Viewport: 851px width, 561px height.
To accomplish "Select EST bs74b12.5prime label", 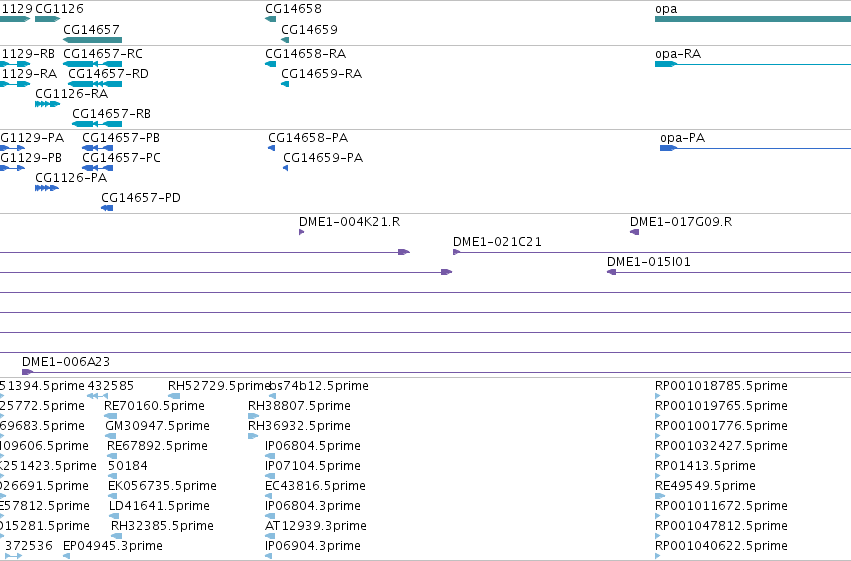I will click(319, 386).
